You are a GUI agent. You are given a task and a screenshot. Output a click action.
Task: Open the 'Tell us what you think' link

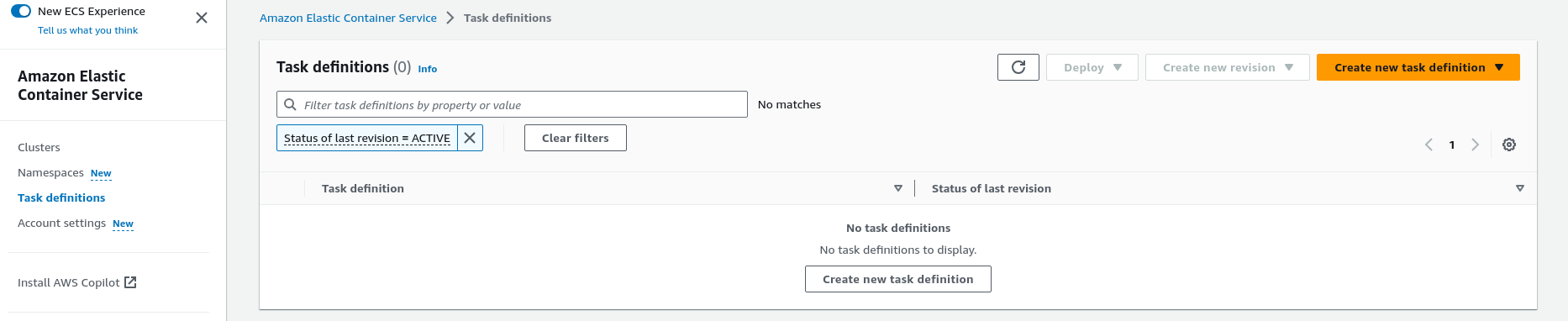(87, 30)
